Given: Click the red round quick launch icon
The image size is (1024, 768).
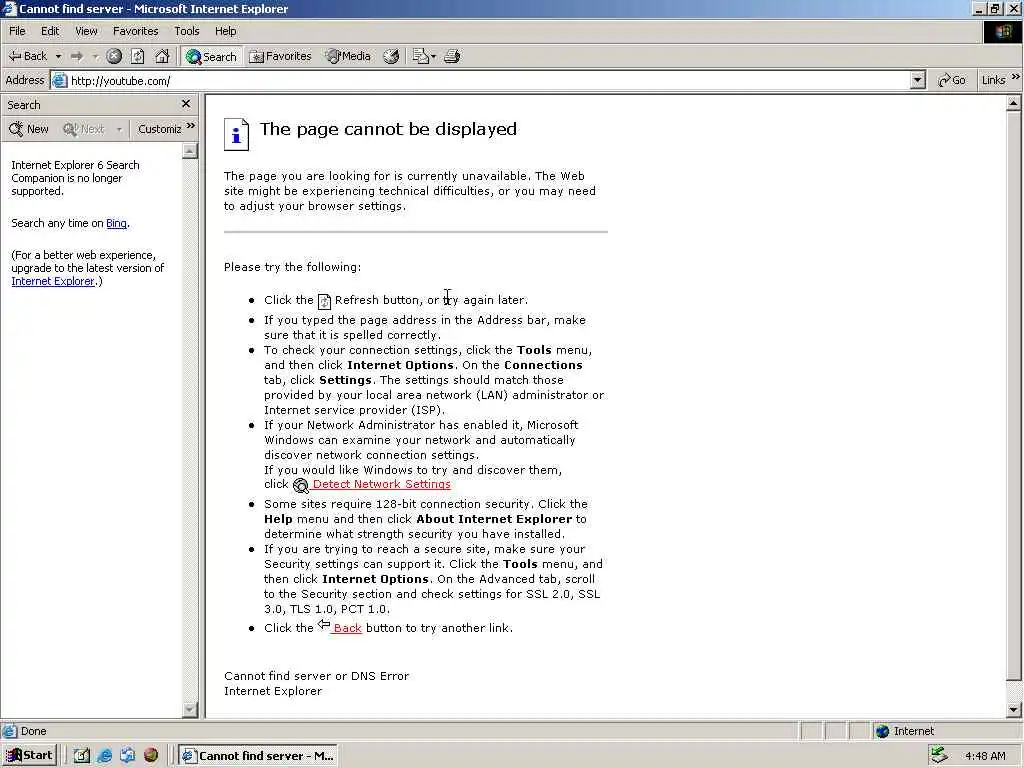Looking at the screenshot, I should (x=151, y=756).
